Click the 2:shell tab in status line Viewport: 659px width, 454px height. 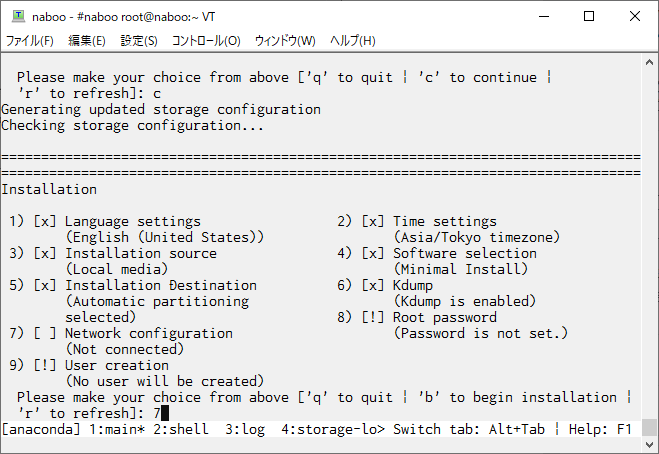[x=181, y=429]
